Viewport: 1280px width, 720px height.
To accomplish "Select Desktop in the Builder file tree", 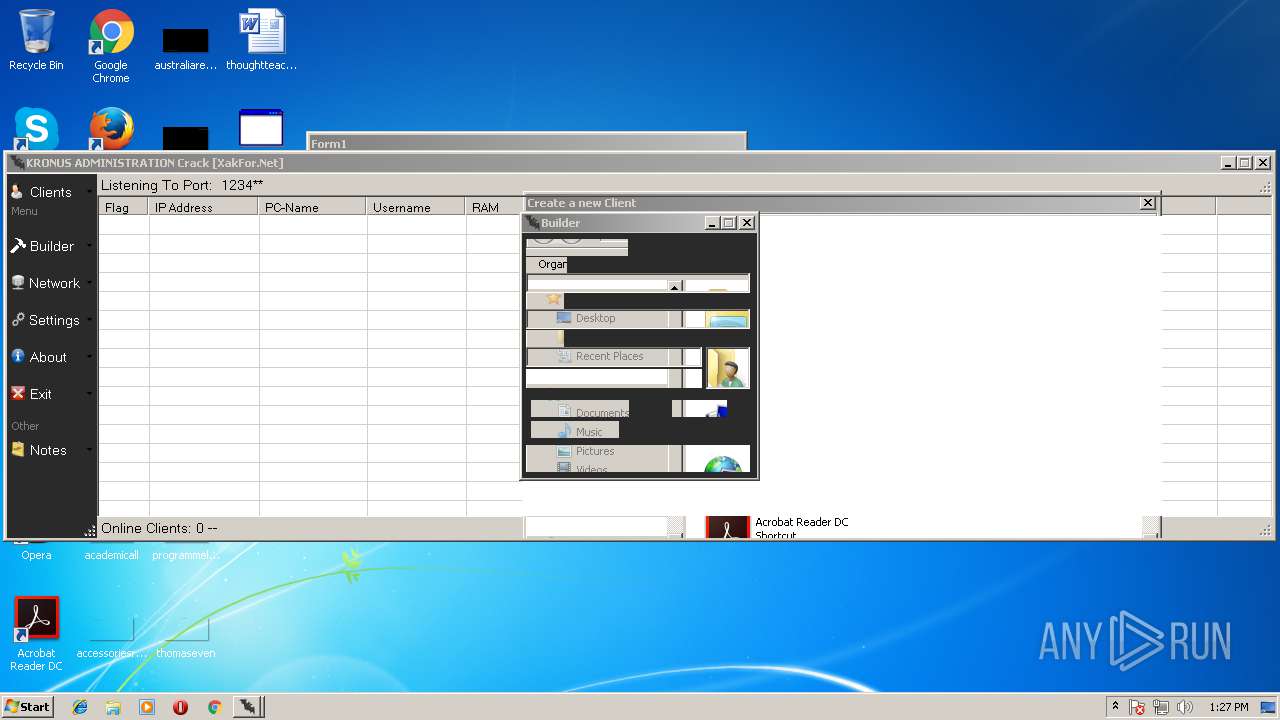I will click(595, 318).
